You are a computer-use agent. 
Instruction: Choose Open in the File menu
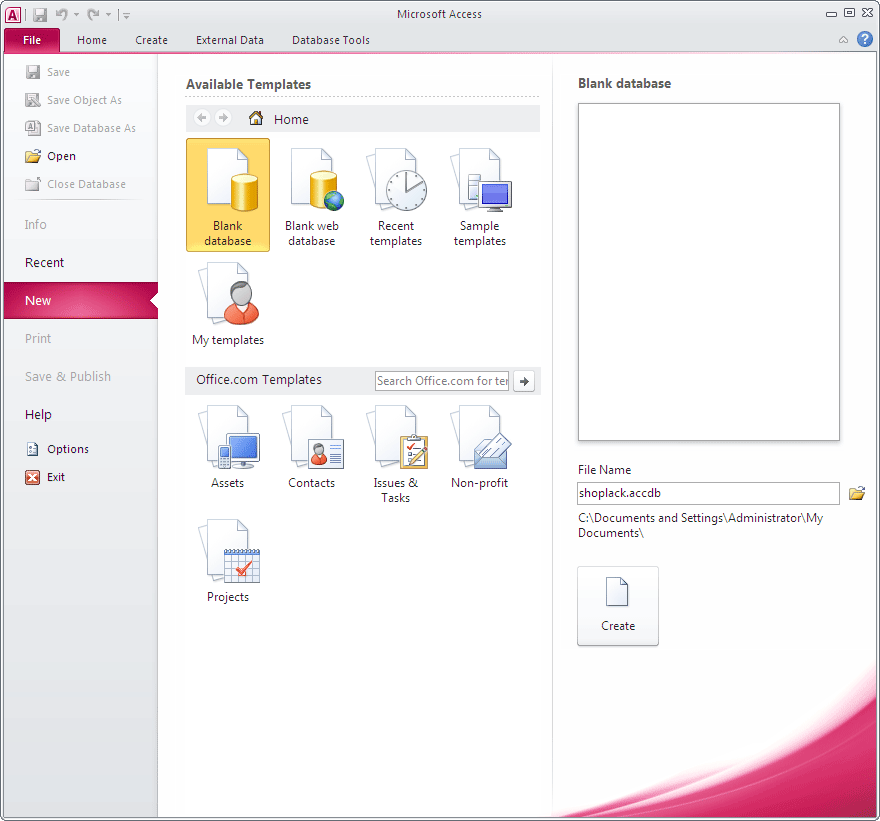tap(51, 156)
